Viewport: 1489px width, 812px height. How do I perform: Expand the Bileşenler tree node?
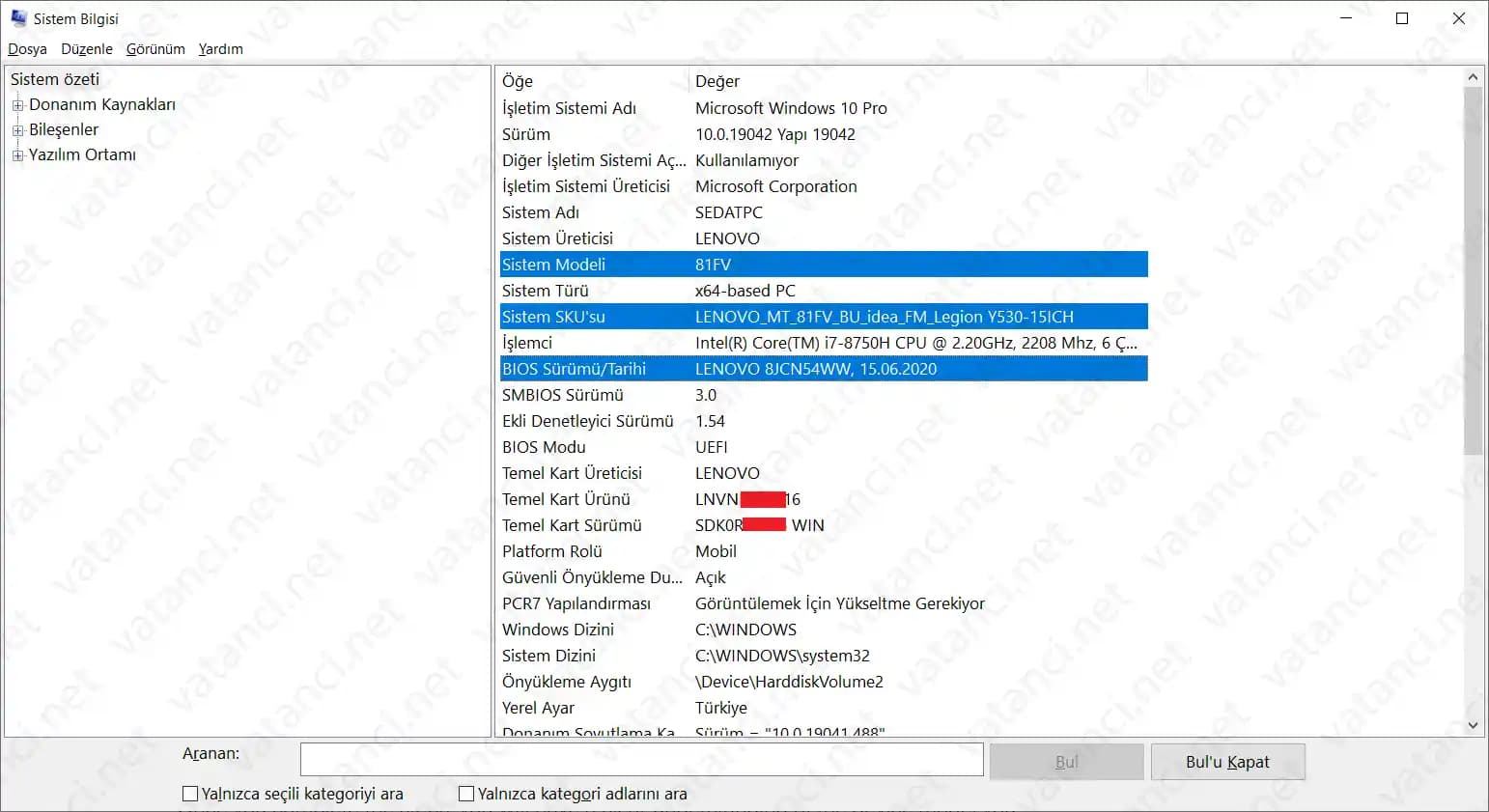click(17, 130)
